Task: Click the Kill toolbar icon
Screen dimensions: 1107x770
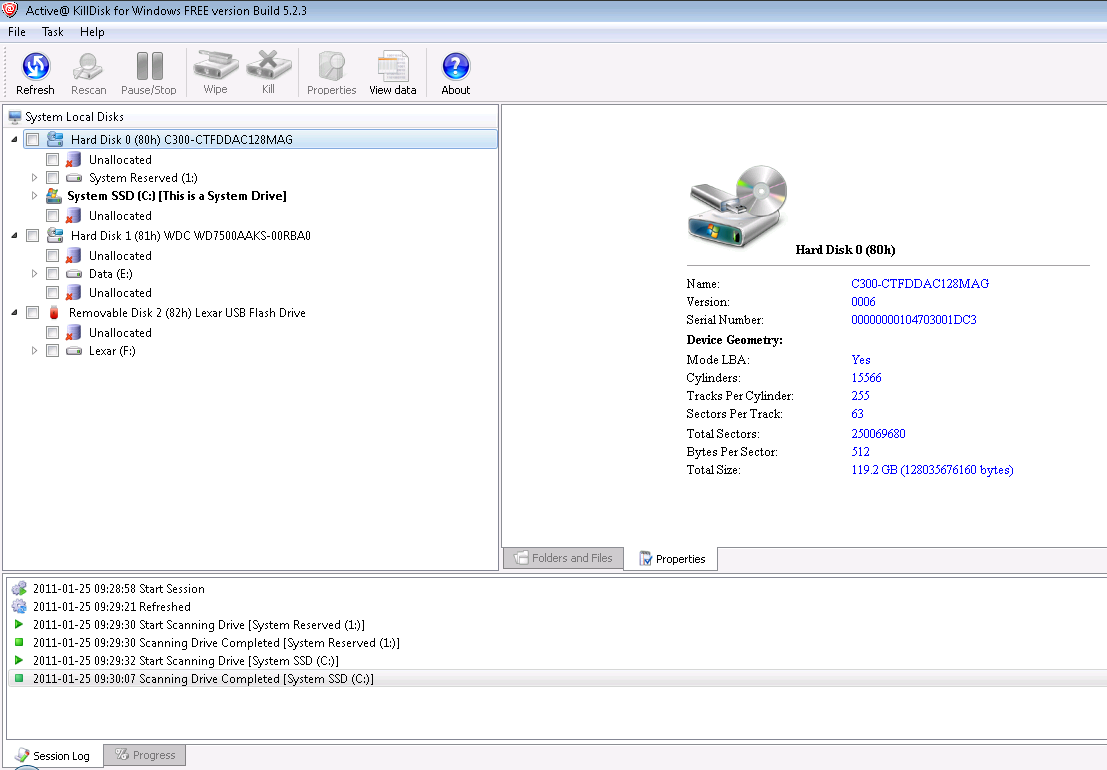Action: coord(268,65)
